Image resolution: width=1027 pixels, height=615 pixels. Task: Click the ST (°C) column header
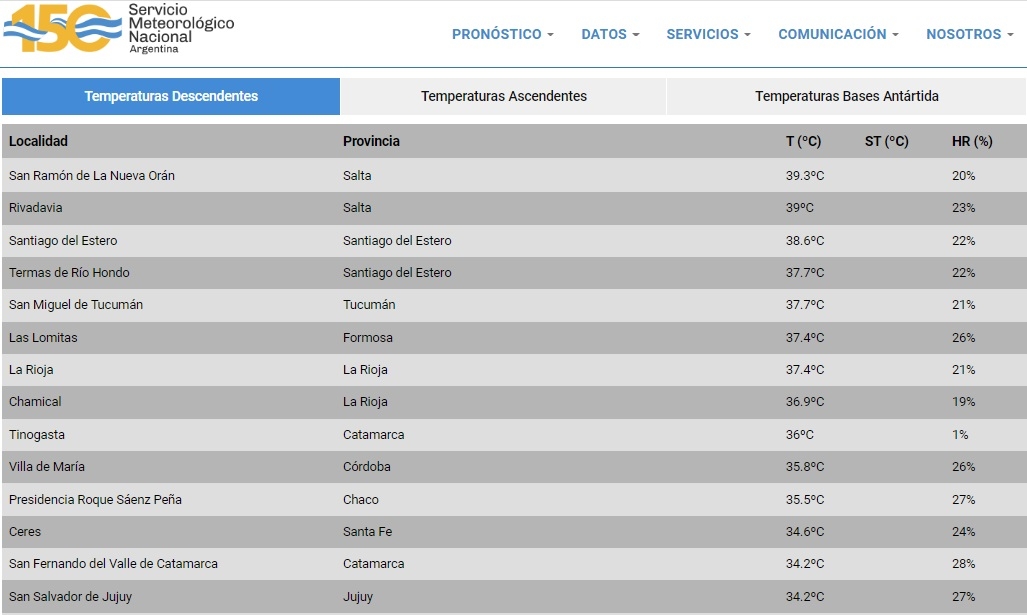(x=886, y=141)
